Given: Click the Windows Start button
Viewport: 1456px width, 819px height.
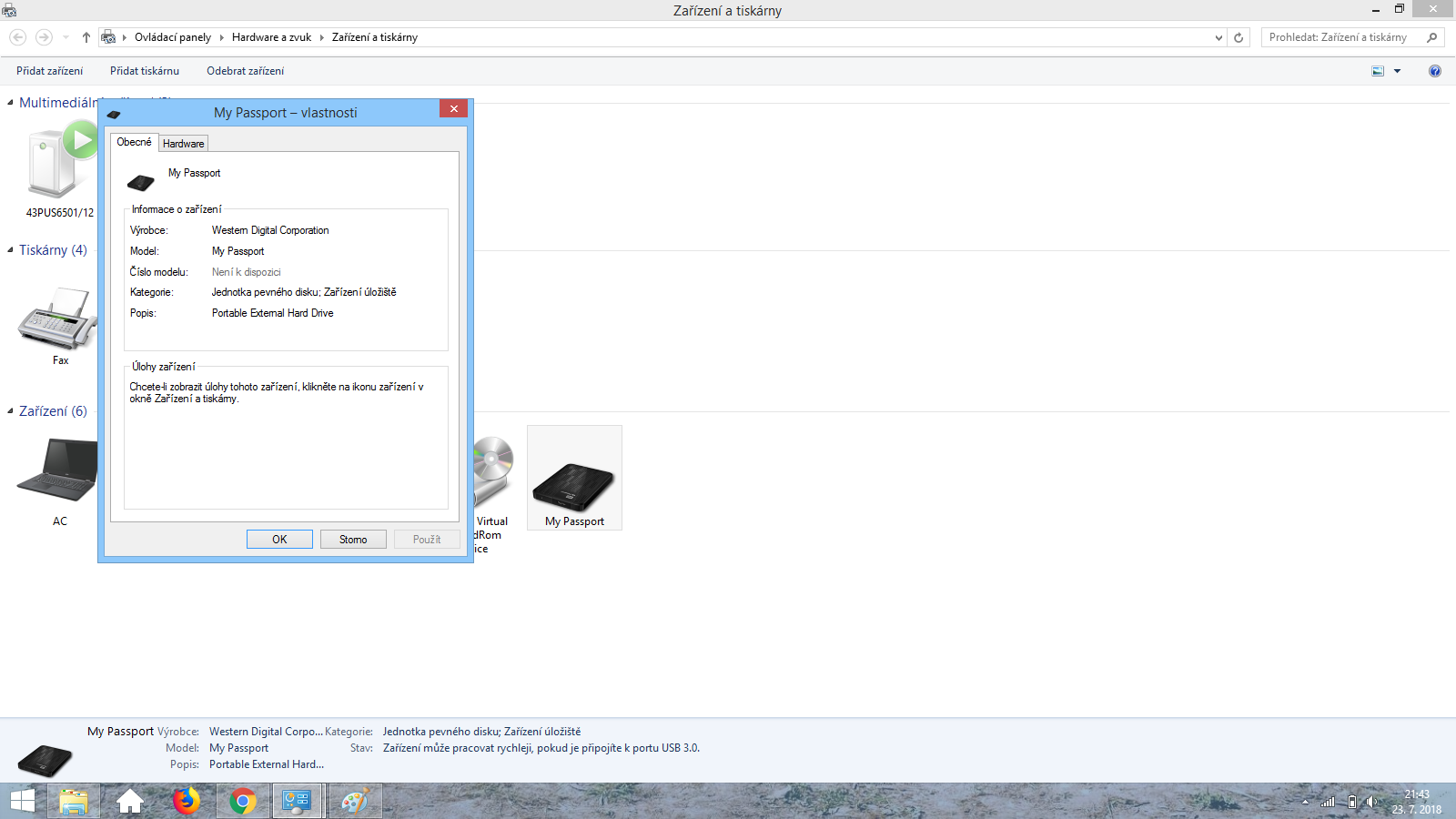Looking at the screenshot, I should point(23,802).
